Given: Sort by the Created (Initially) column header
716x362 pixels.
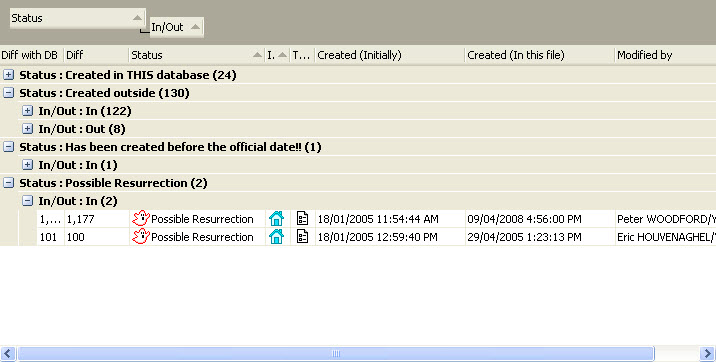Looking at the screenshot, I should click(x=390, y=55).
